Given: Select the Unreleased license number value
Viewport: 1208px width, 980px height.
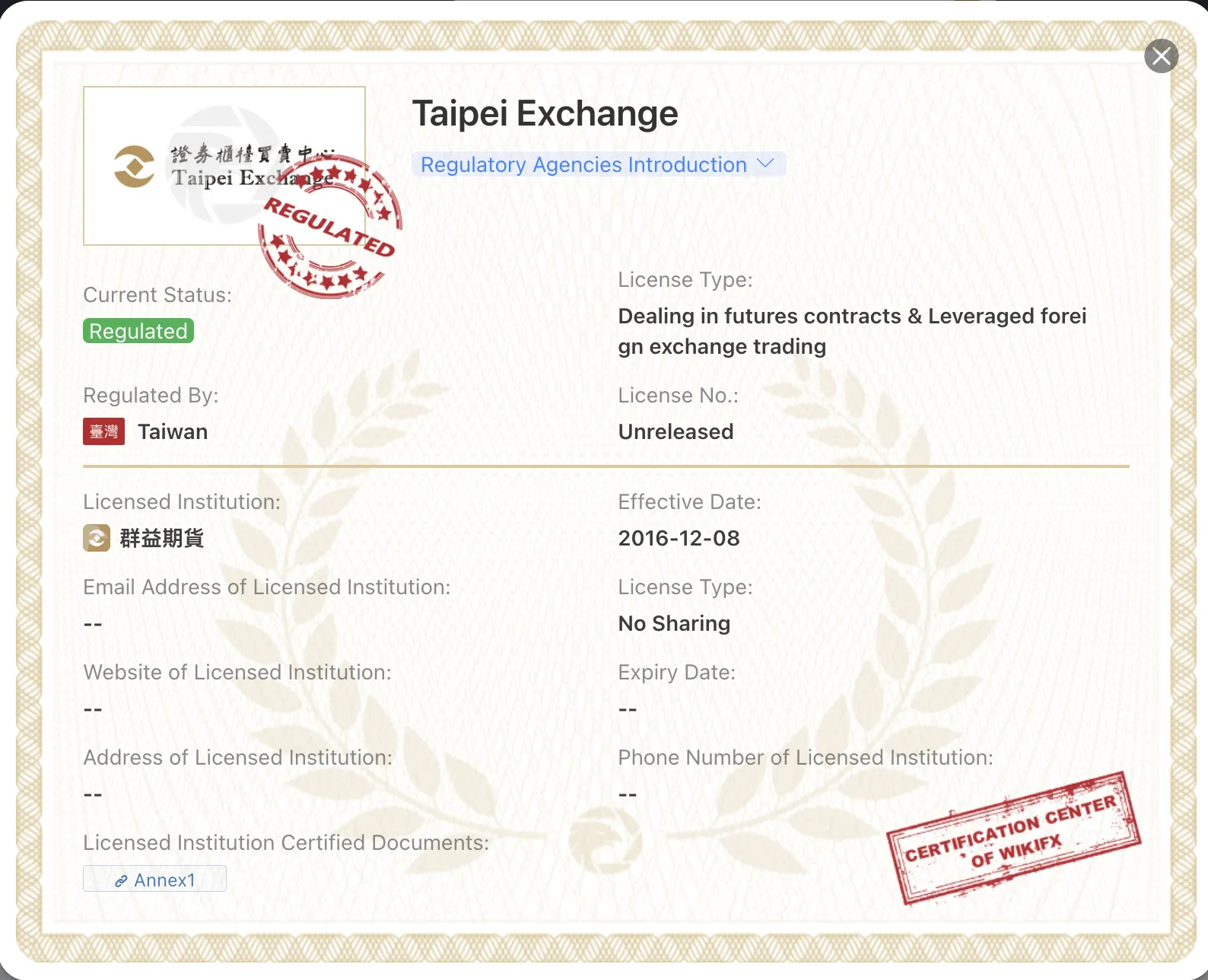Looking at the screenshot, I should pyautogui.click(x=676, y=431).
